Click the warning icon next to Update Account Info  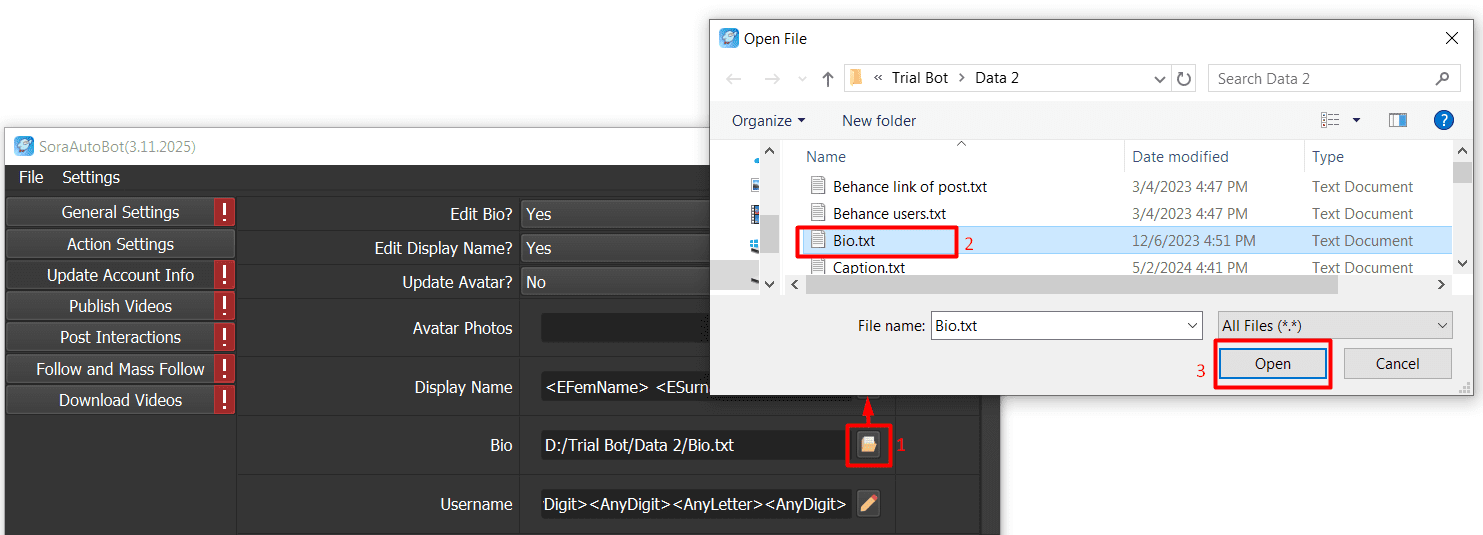[225, 275]
